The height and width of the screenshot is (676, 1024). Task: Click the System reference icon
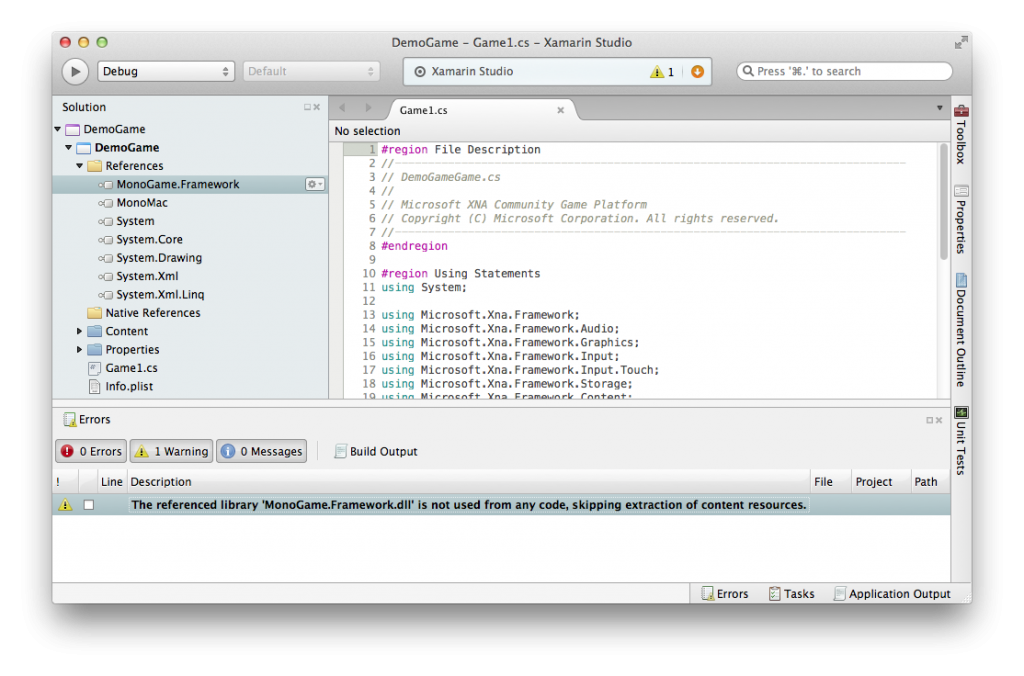[x=106, y=221]
